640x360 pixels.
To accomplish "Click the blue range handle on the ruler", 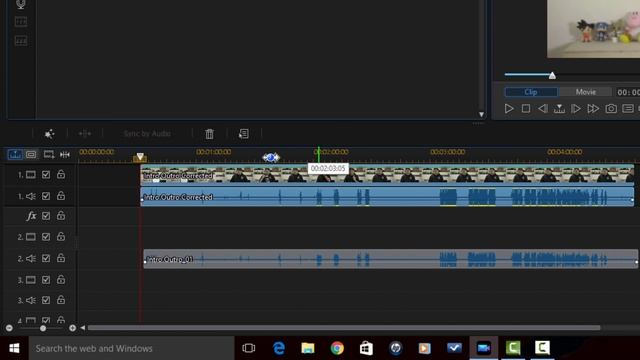I will coord(271,157).
